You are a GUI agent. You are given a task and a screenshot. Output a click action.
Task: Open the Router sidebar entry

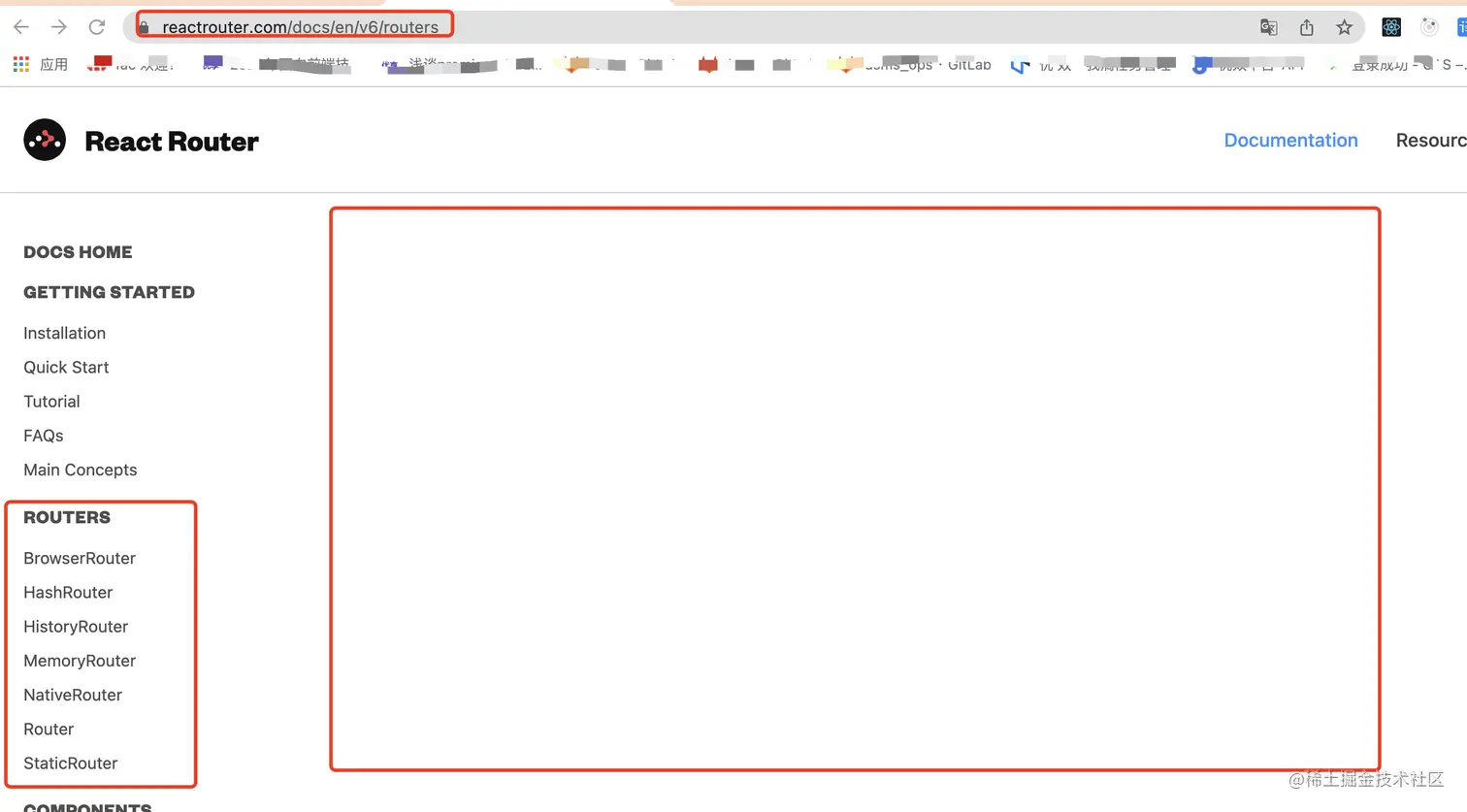coord(49,730)
